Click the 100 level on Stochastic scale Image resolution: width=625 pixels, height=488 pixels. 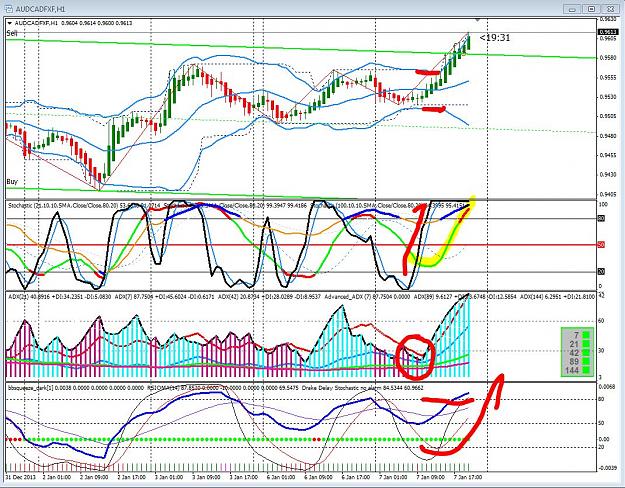(x=603, y=204)
